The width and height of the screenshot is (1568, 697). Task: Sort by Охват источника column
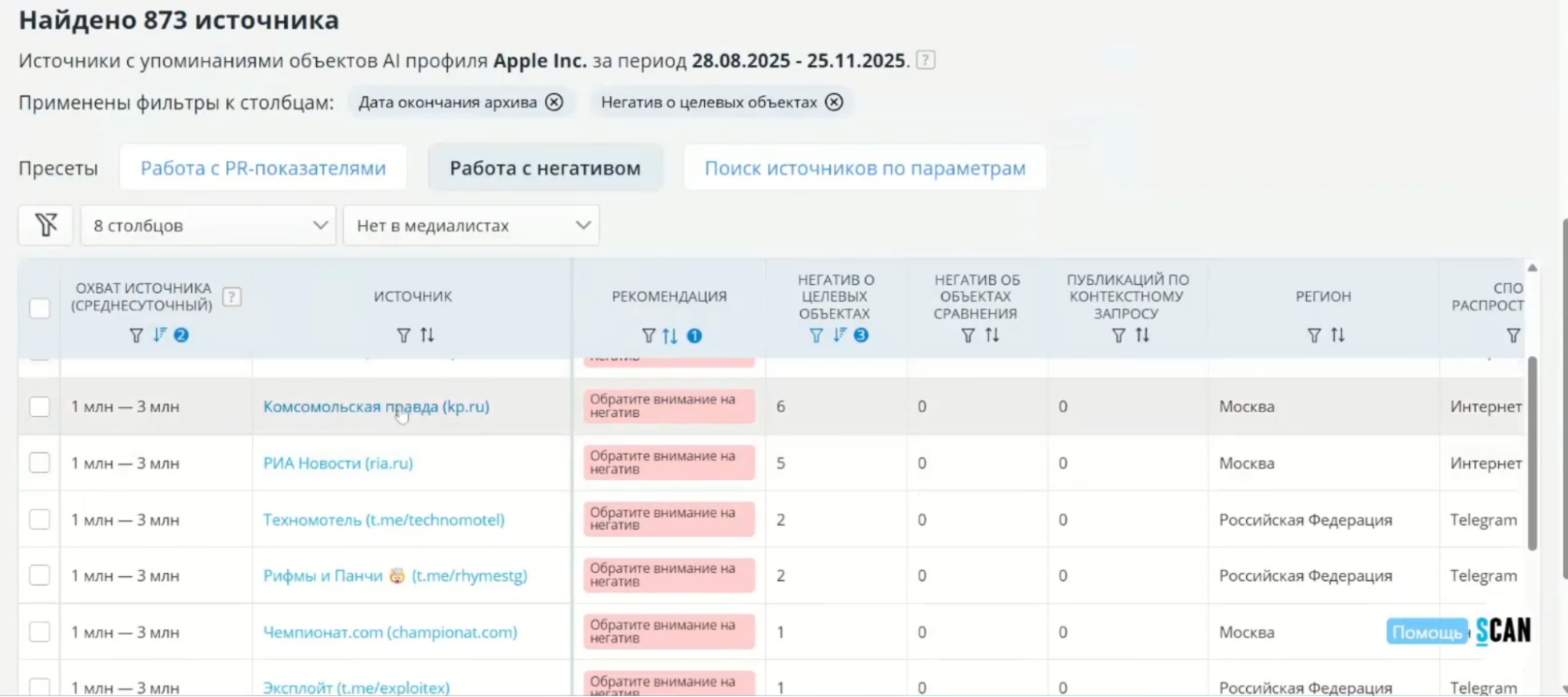(160, 335)
